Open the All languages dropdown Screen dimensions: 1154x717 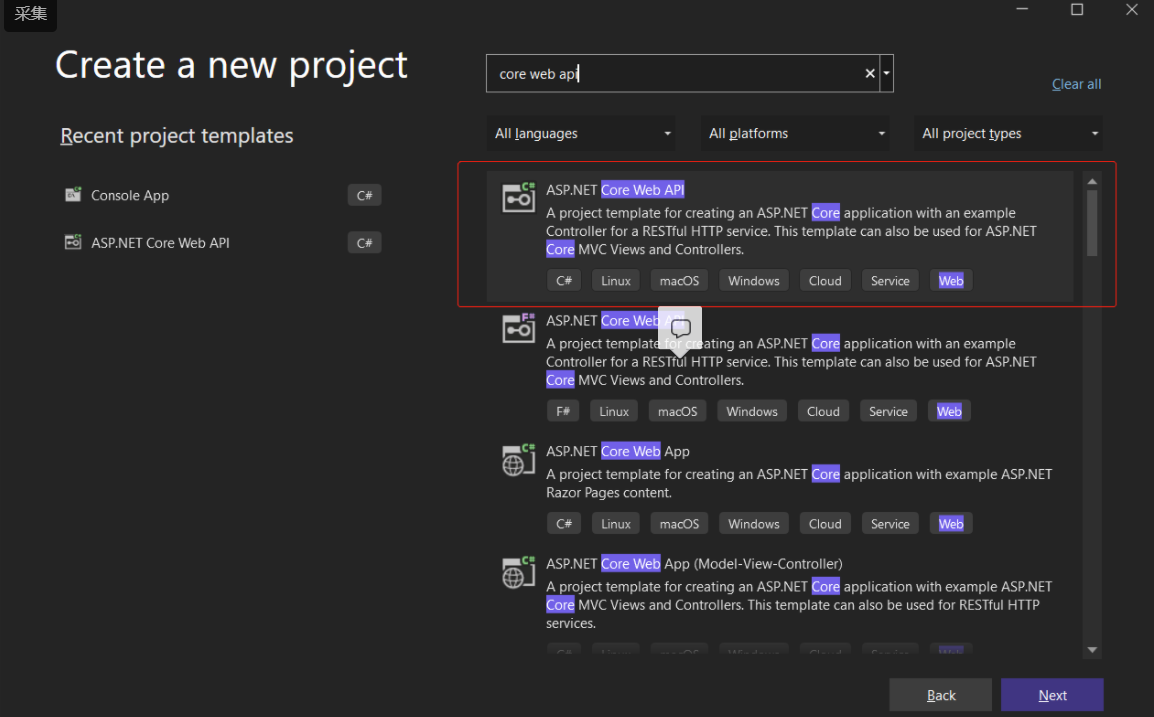click(x=581, y=133)
